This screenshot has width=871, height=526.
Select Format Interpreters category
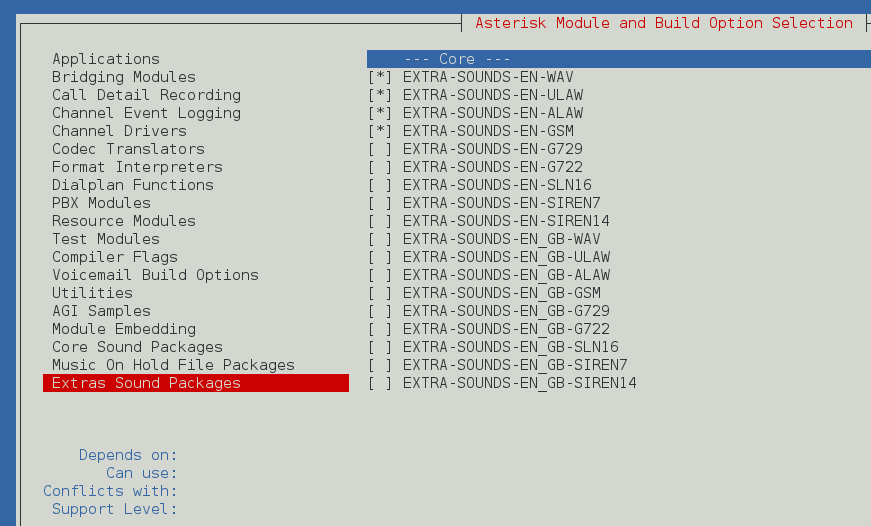137,167
